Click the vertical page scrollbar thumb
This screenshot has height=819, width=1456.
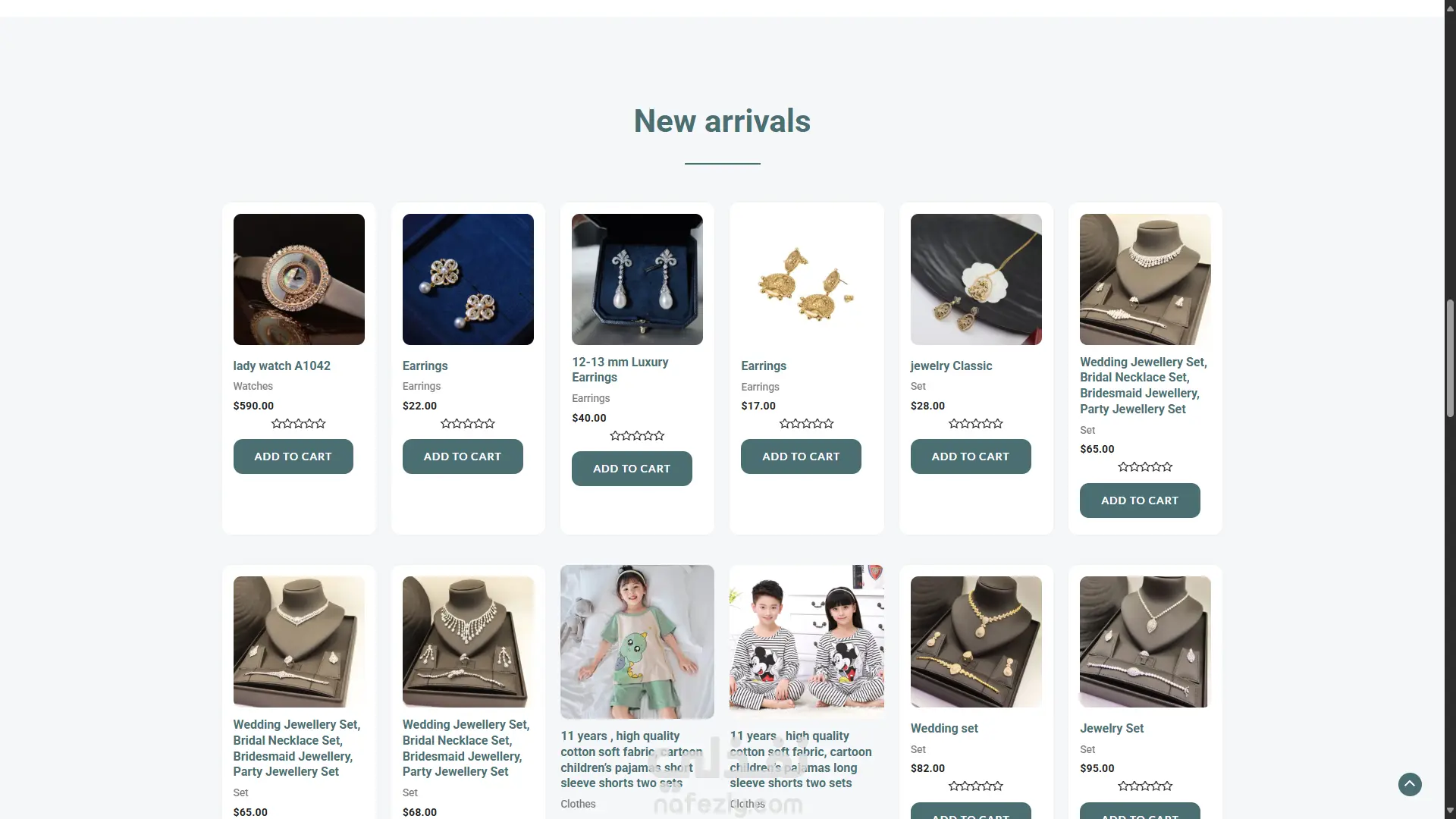1450,358
